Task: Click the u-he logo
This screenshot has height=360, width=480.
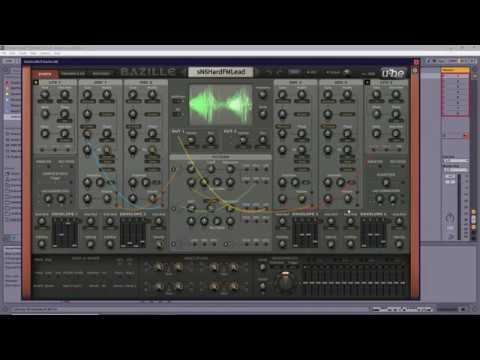Action: click(x=393, y=73)
